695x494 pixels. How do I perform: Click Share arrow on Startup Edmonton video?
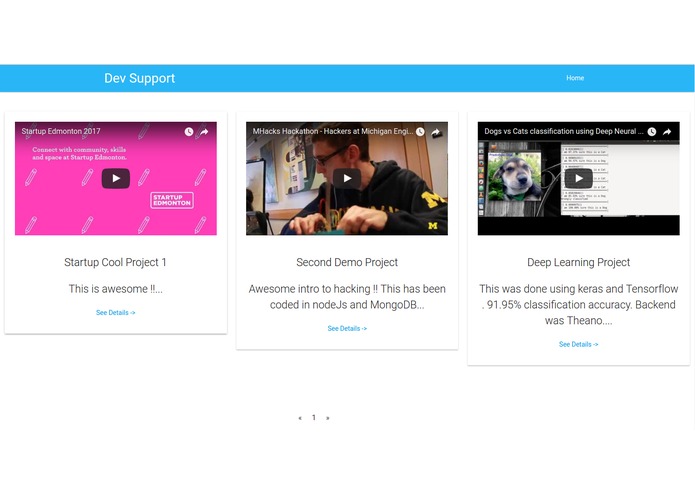(x=204, y=132)
